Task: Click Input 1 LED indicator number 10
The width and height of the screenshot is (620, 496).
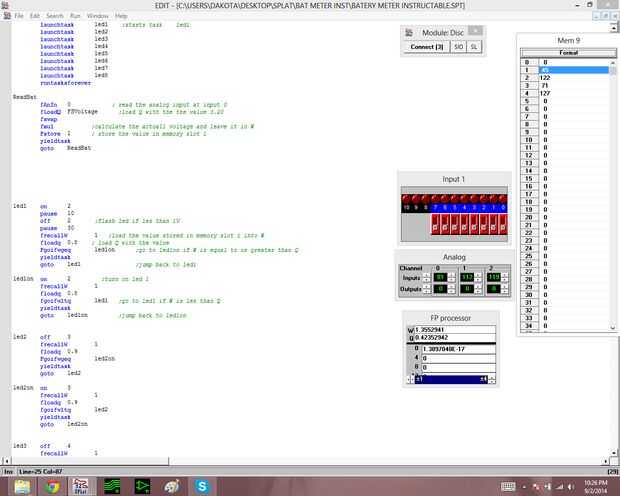Action: [406, 199]
